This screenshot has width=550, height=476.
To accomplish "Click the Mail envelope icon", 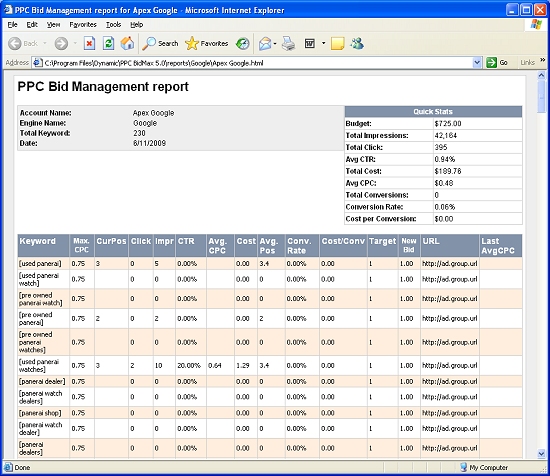I will (265, 44).
